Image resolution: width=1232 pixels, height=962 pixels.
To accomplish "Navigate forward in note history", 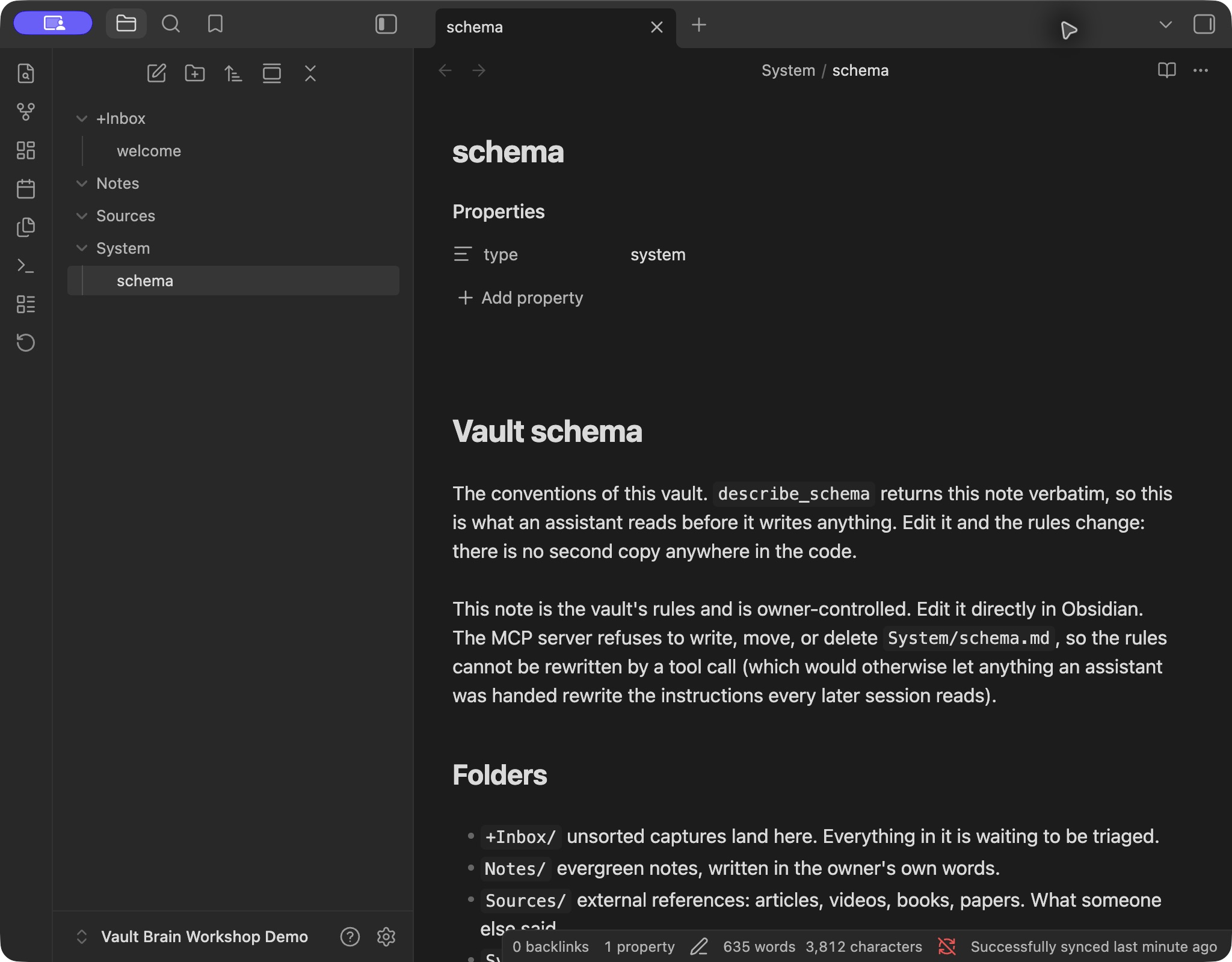I will pos(479,70).
